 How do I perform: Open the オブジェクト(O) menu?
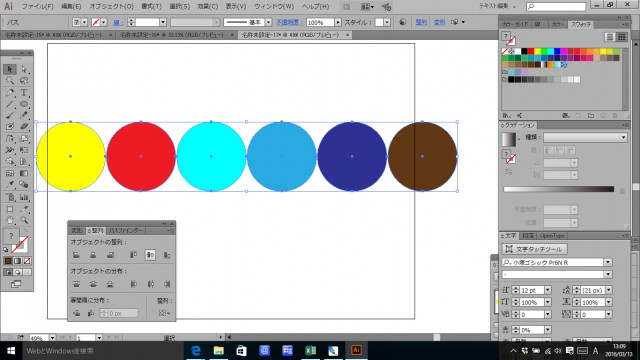pyautogui.click(x=111, y=7)
